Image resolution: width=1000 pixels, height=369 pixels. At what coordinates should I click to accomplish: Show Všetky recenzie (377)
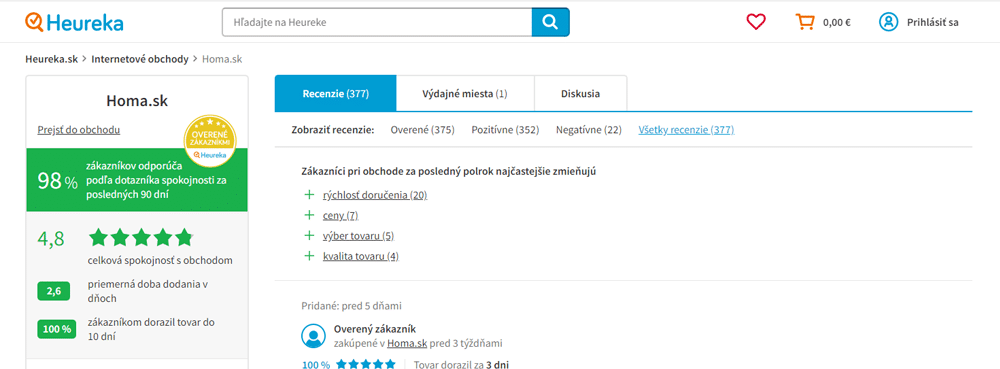[686, 130]
